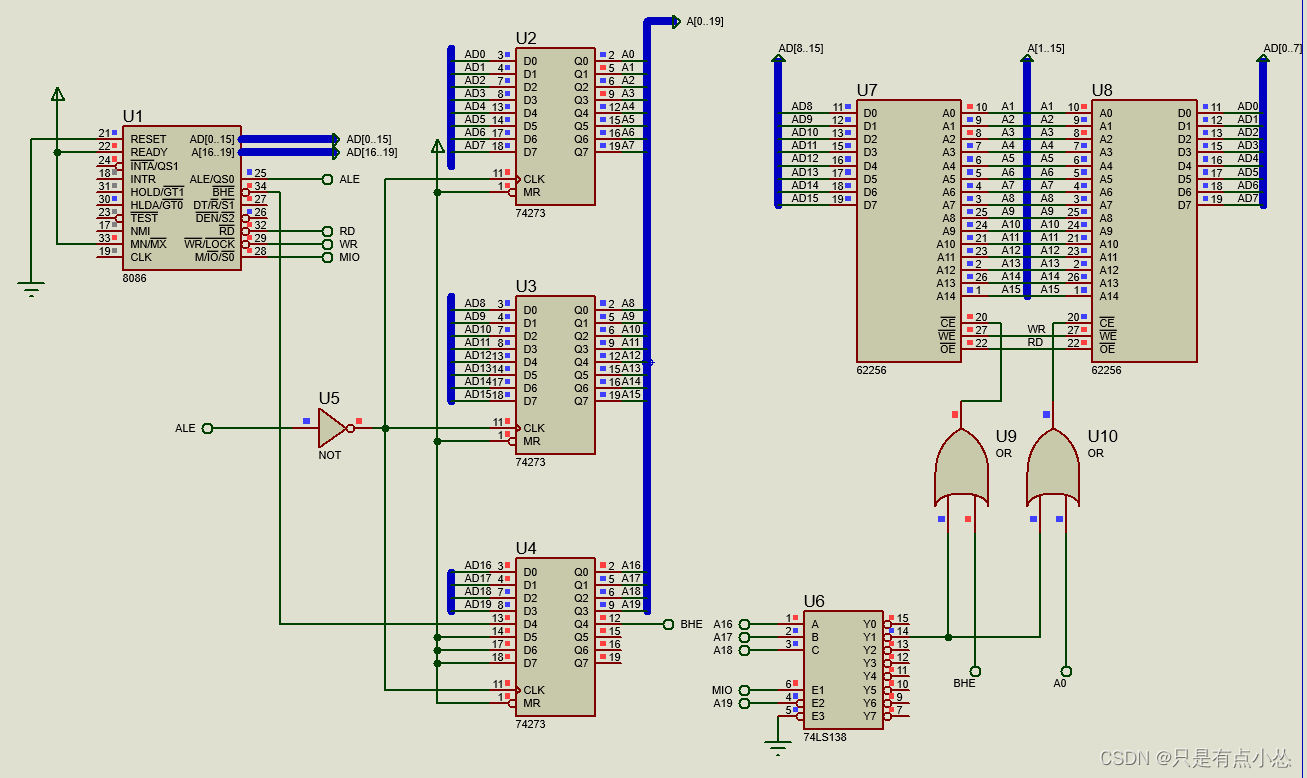
Task: Select the U4 74273 latch body
Action: click(555, 637)
